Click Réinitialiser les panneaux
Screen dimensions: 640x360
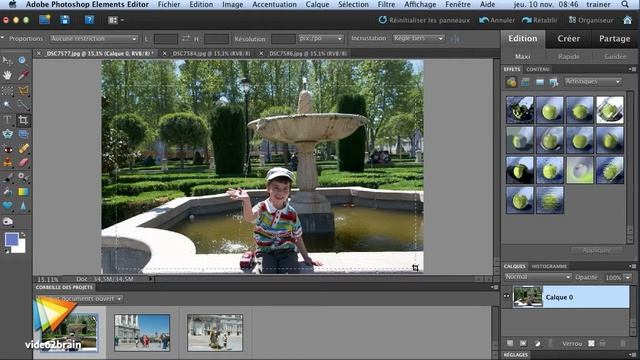(x=424, y=20)
